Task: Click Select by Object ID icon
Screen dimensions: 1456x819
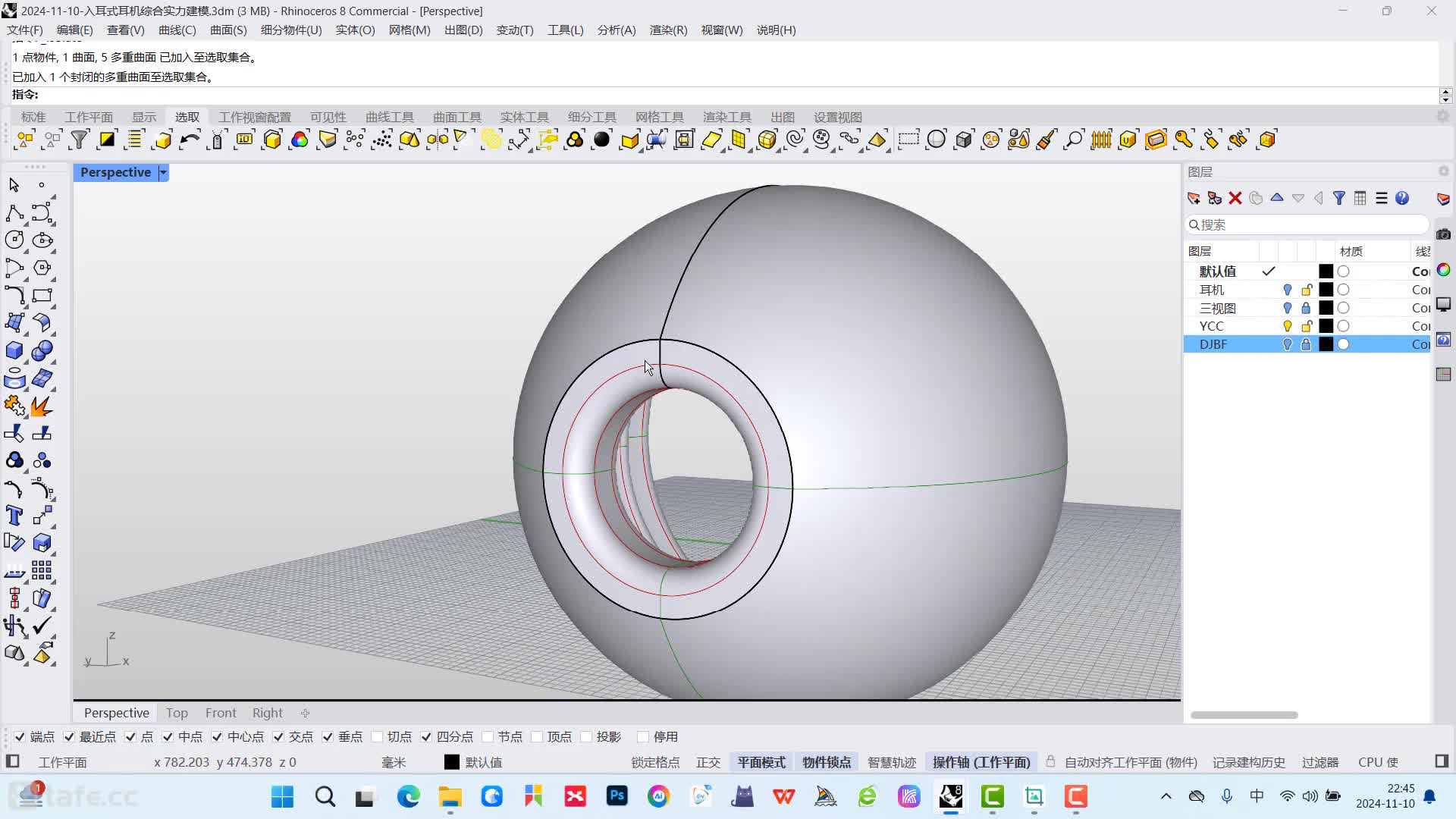Action: click(x=245, y=140)
